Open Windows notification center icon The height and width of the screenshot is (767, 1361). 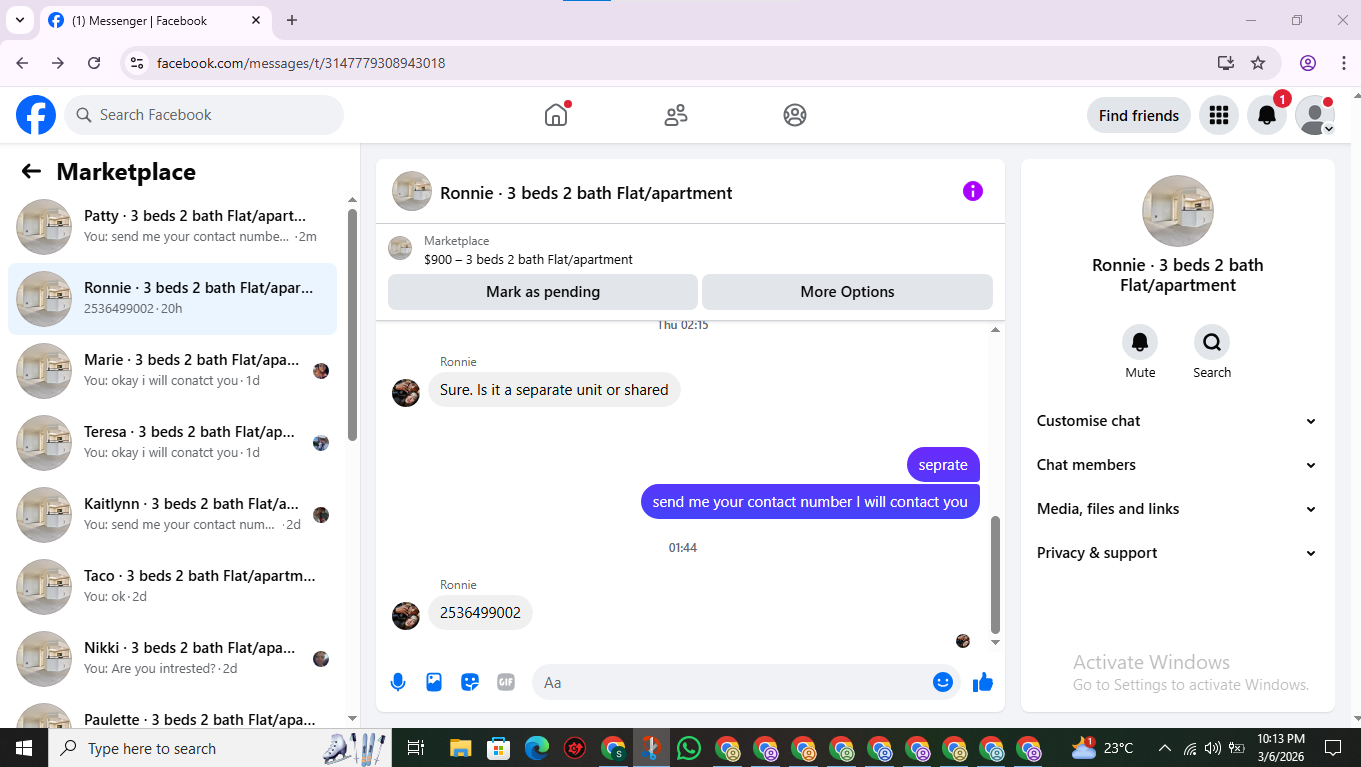coord(1332,748)
